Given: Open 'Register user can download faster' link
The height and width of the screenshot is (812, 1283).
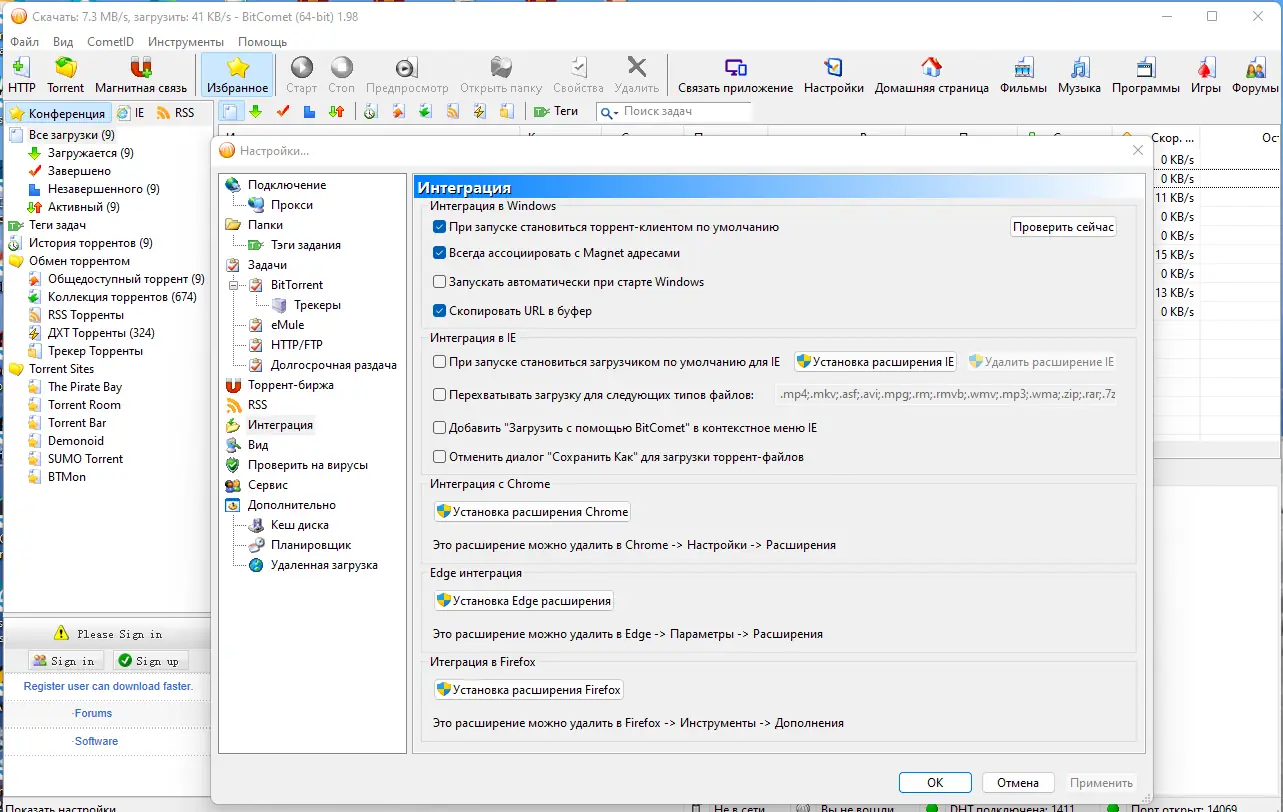Looking at the screenshot, I should click(x=108, y=687).
